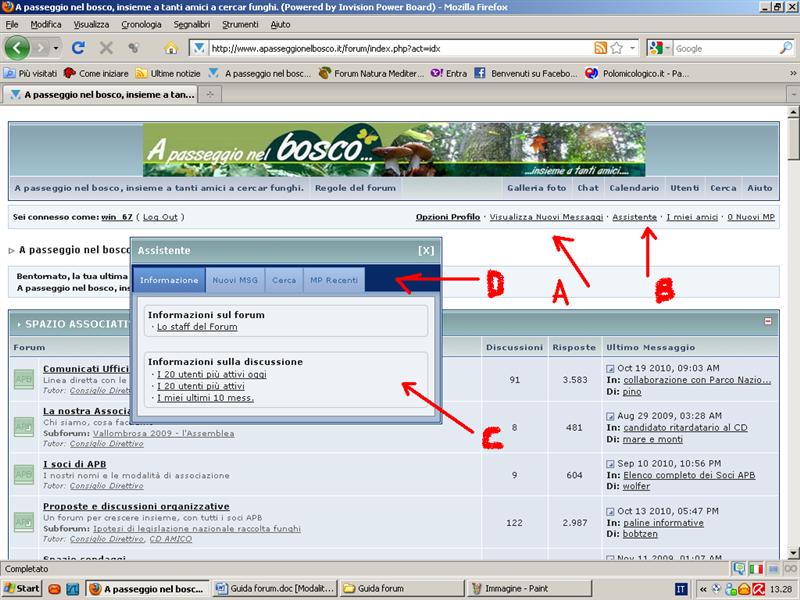Image resolution: width=800 pixels, height=600 pixels.
Task: Start search with the magnifier icon
Action: point(786,48)
